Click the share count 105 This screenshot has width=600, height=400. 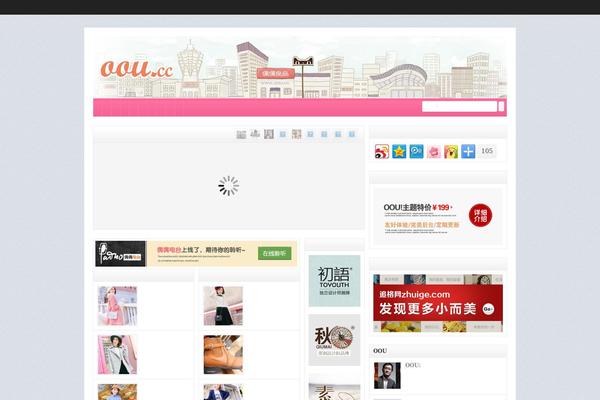tap(487, 151)
